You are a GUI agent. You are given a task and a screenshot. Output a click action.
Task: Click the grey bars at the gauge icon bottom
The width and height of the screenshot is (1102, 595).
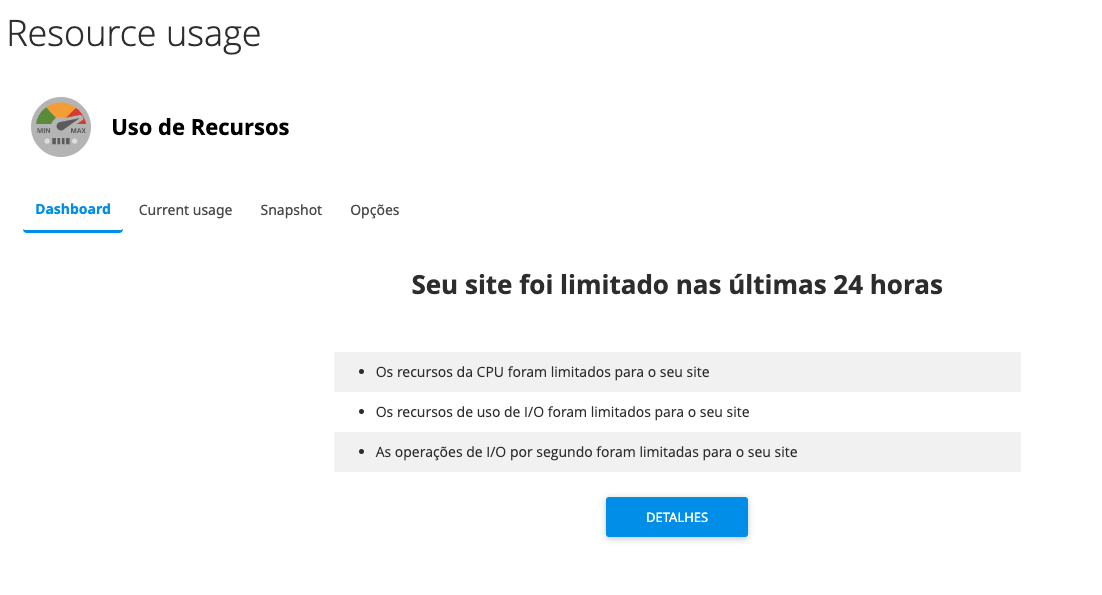click(61, 141)
